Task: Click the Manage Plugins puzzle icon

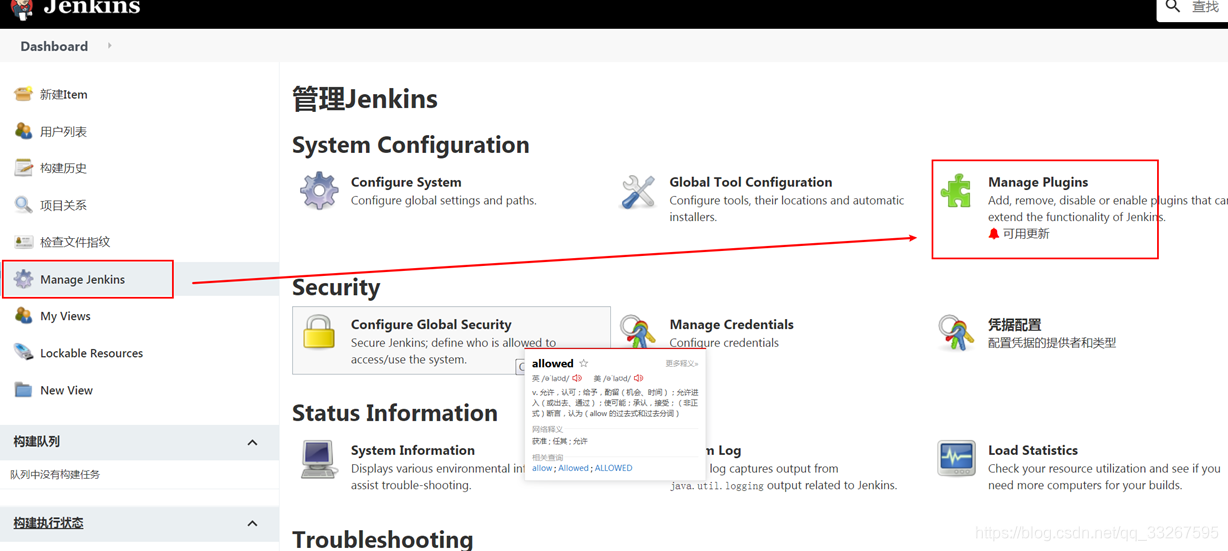Action: point(956,190)
